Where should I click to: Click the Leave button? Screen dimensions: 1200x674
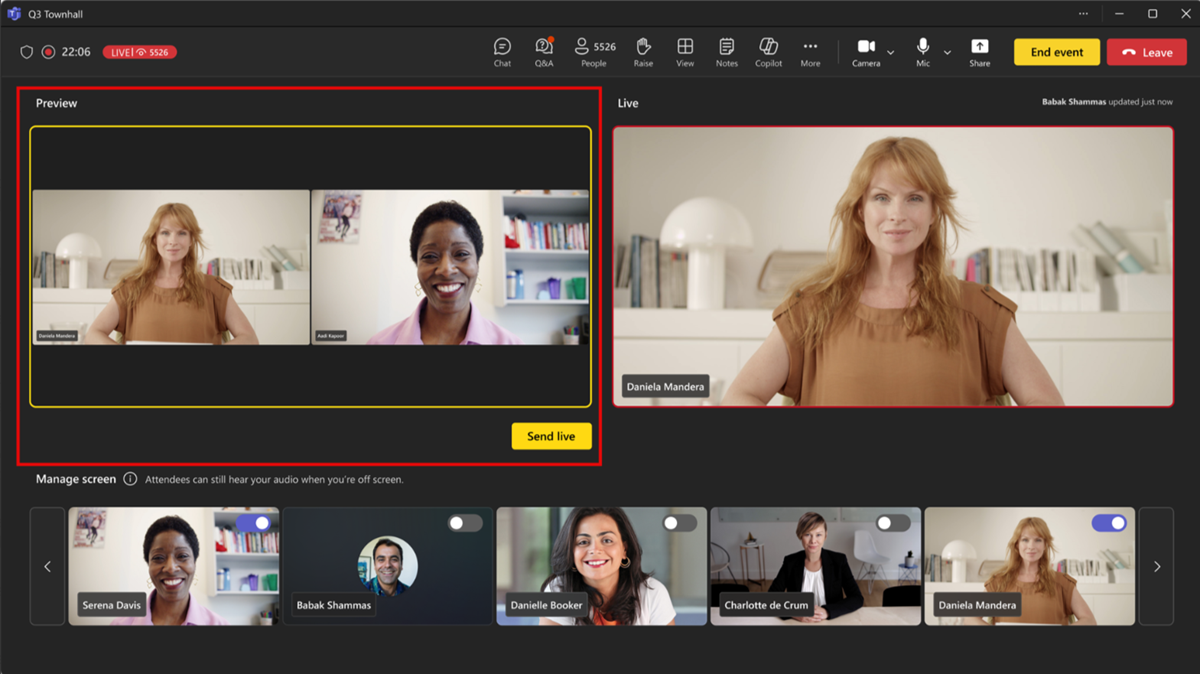click(x=1146, y=51)
